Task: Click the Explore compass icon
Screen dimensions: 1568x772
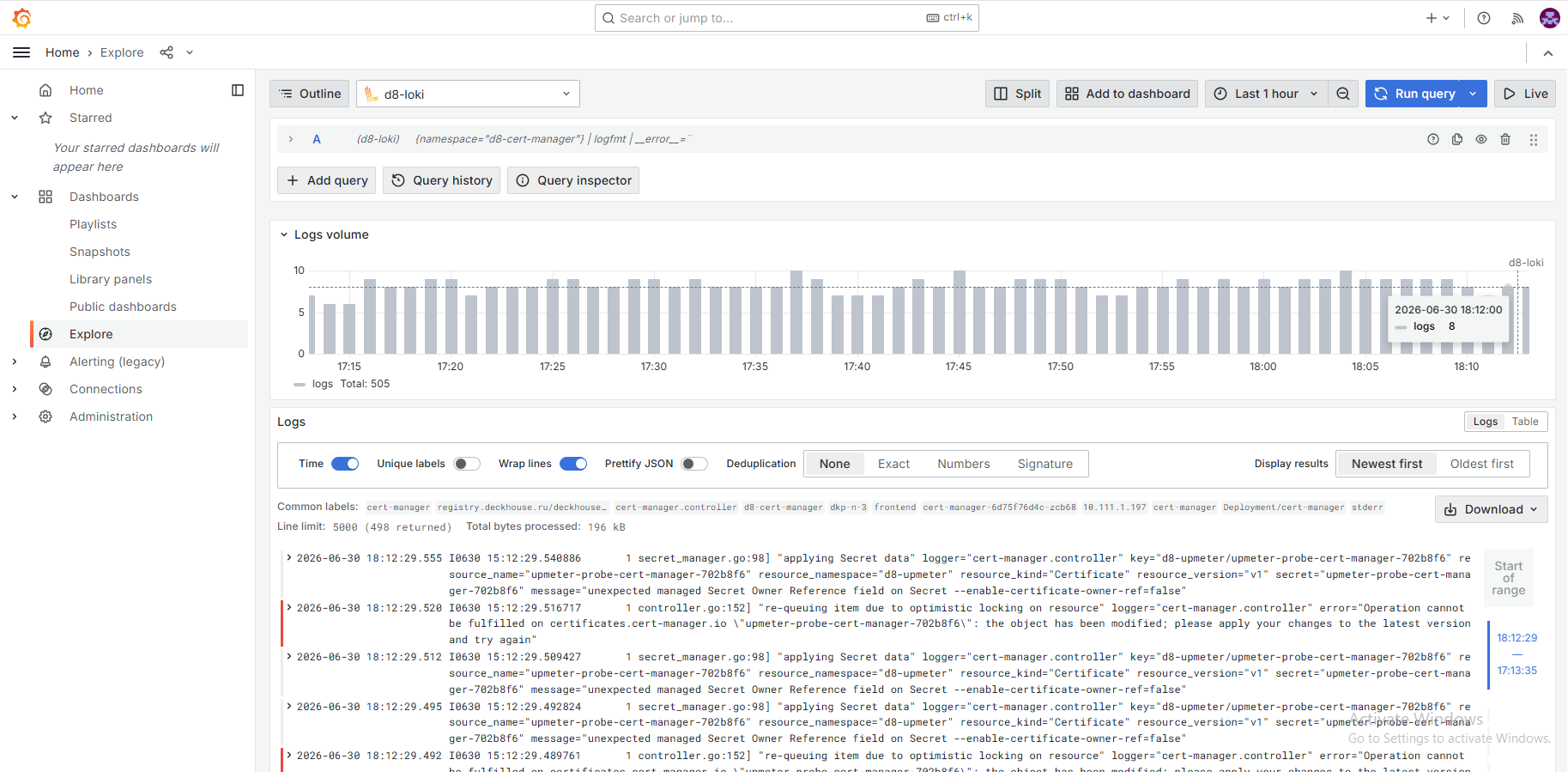Action: [x=45, y=334]
